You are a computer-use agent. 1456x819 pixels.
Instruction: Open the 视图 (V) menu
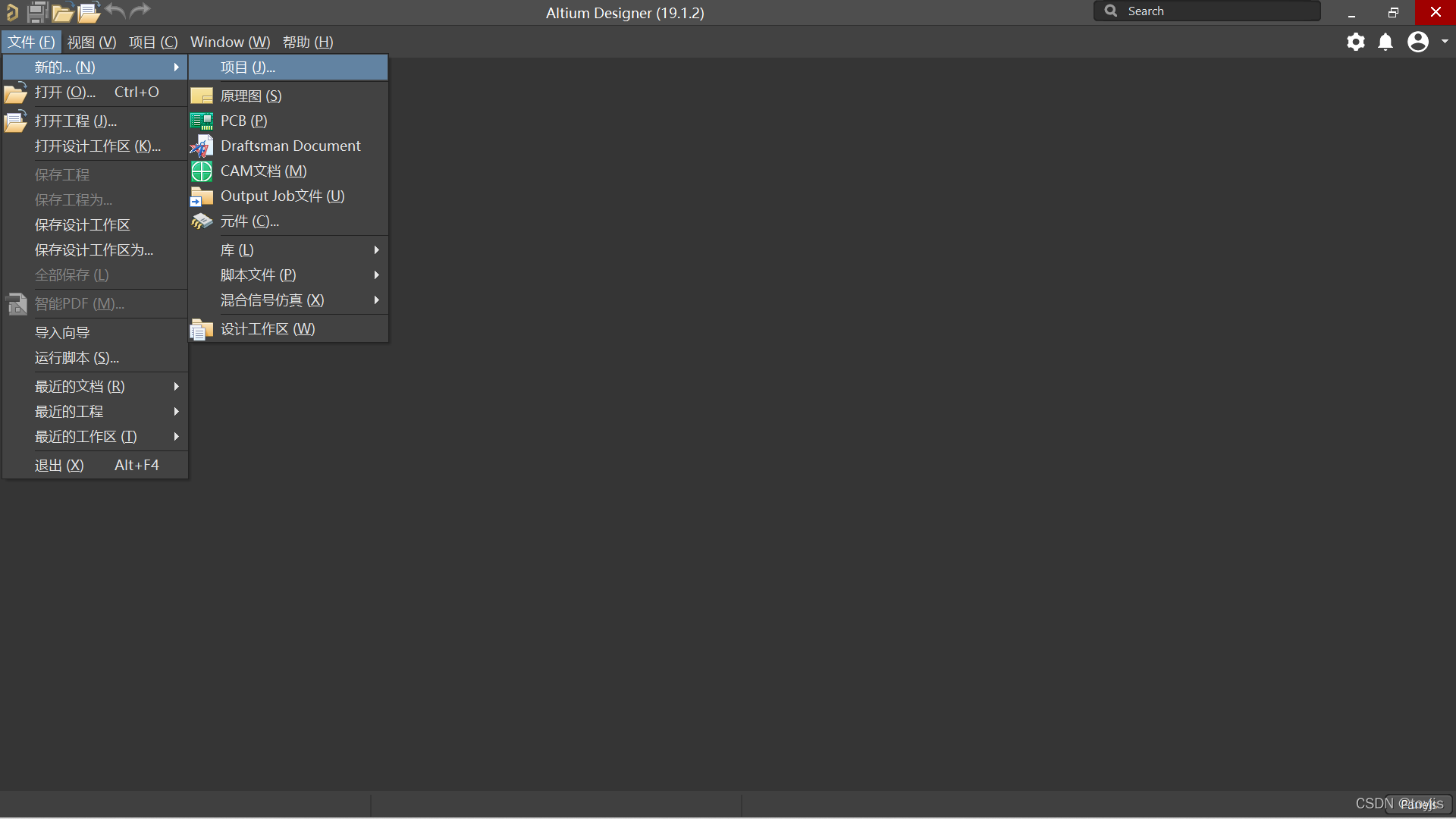(x=92, y=42)
